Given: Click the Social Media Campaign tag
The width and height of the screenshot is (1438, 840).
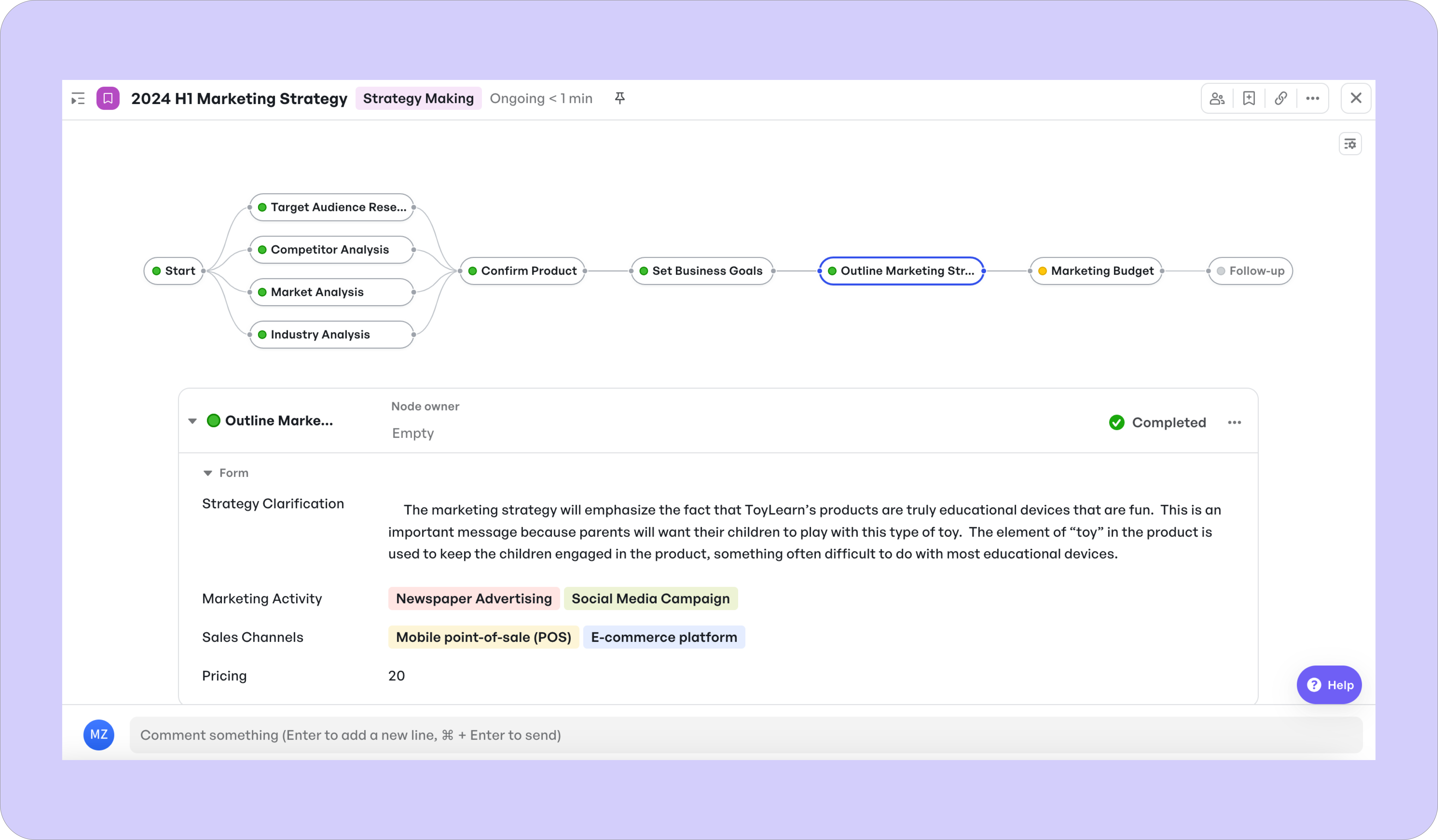Looking at the screenshot, I should 650,599.
